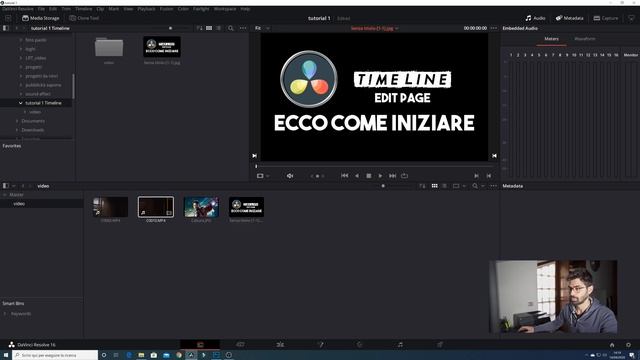Viewport: 640px width, 360px height.
Task: Open the Workspace menu
Action: coord(225,9)
